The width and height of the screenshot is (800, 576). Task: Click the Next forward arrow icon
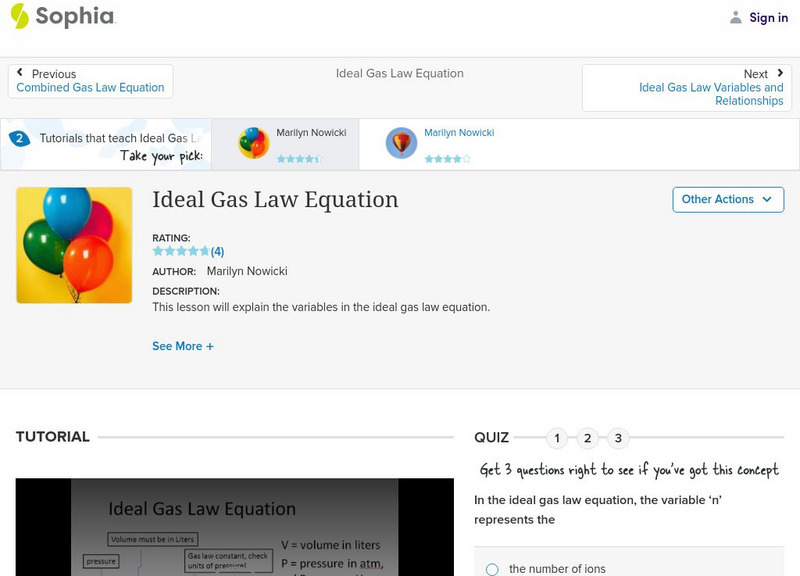pos(781,73)
